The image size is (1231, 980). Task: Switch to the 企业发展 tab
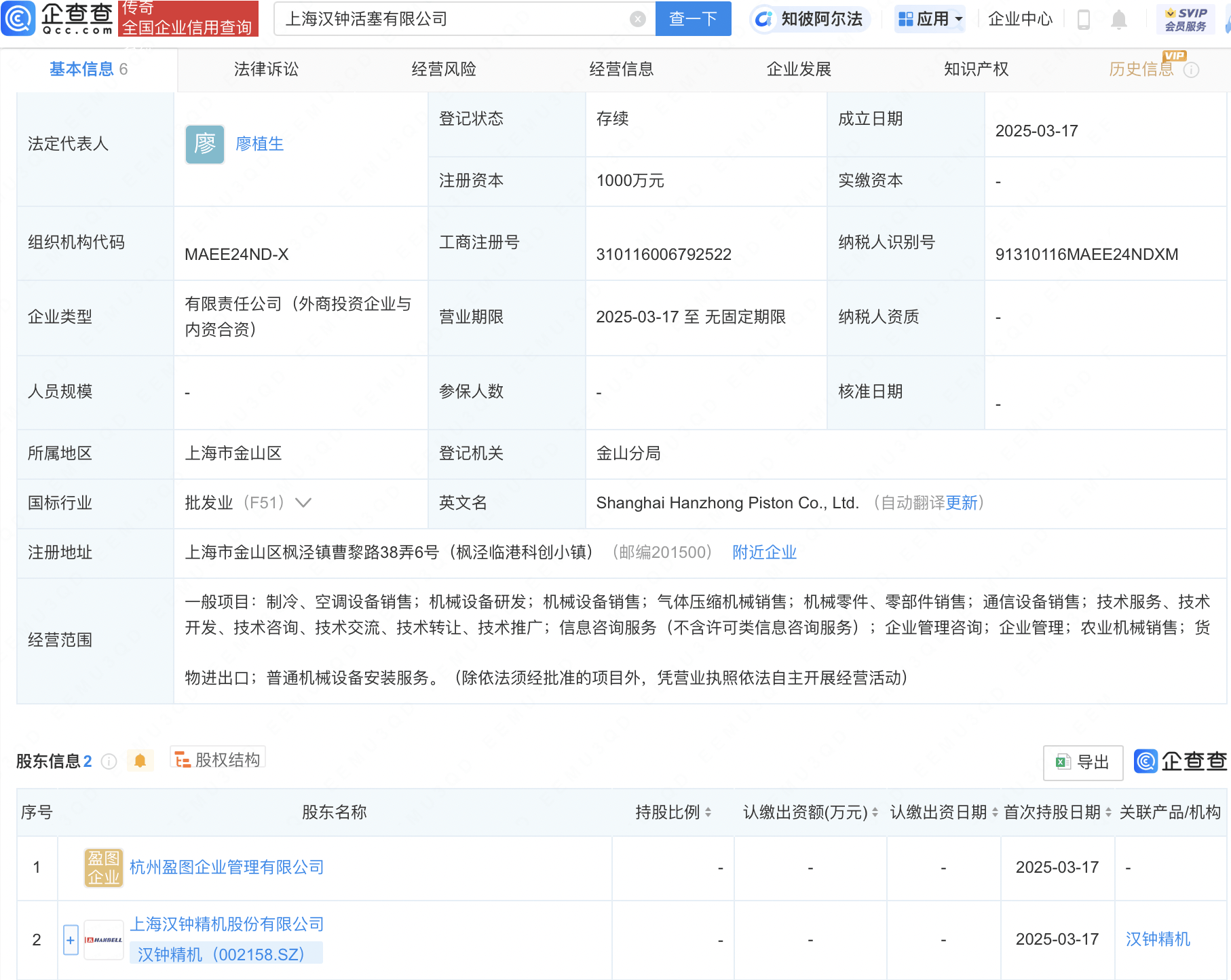[799, 69]
